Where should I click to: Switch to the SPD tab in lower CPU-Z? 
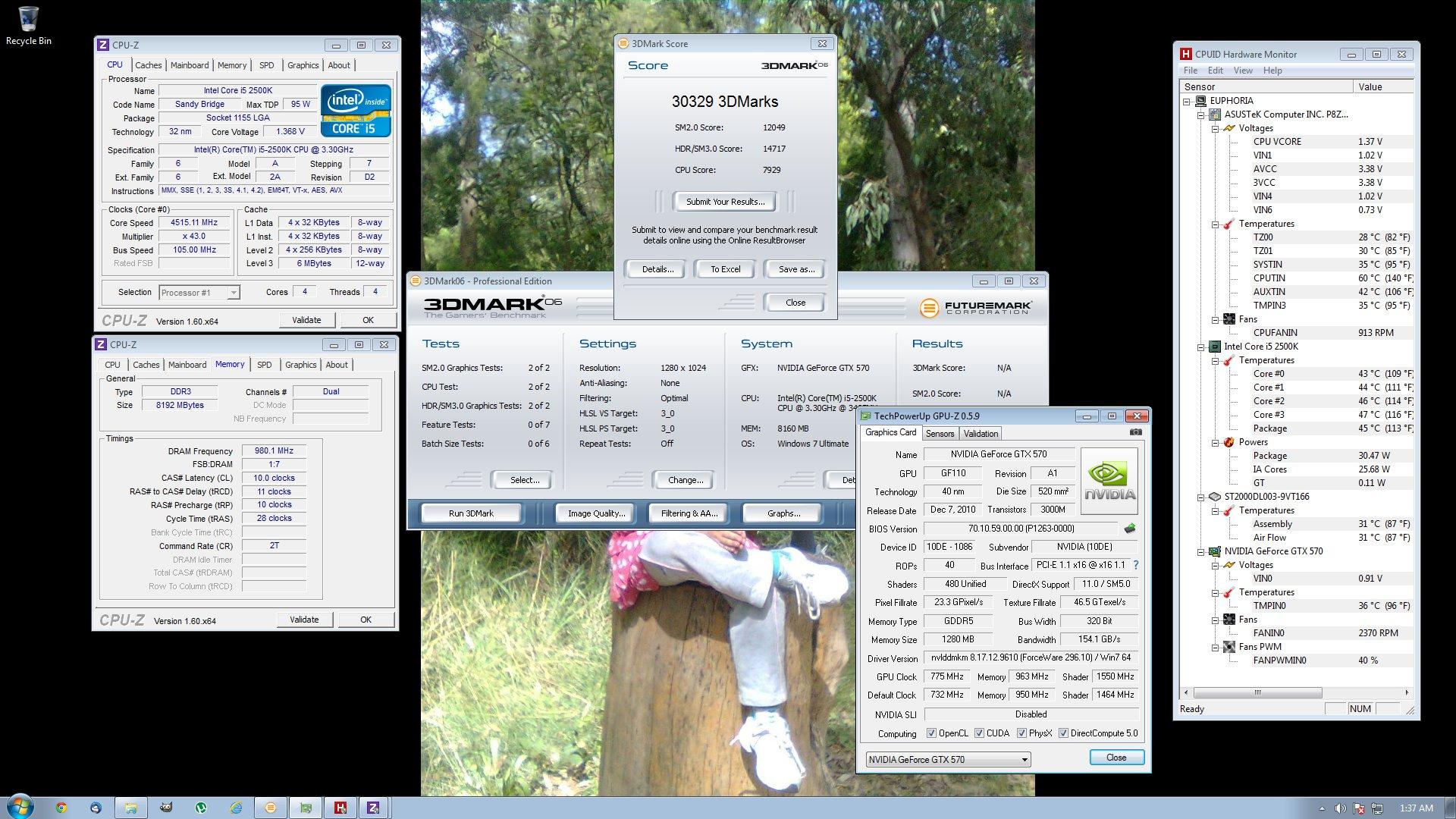pos(264,365)
